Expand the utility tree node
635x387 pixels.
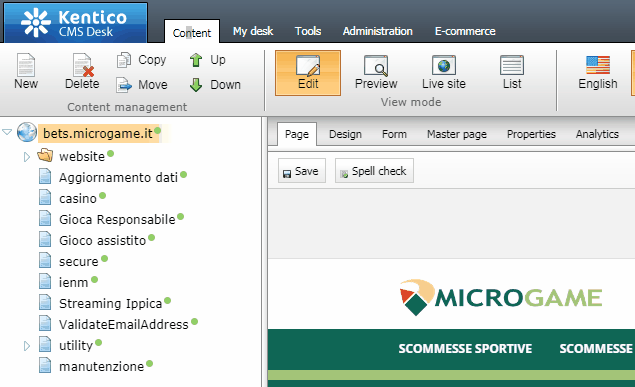(x=27, y=346)
